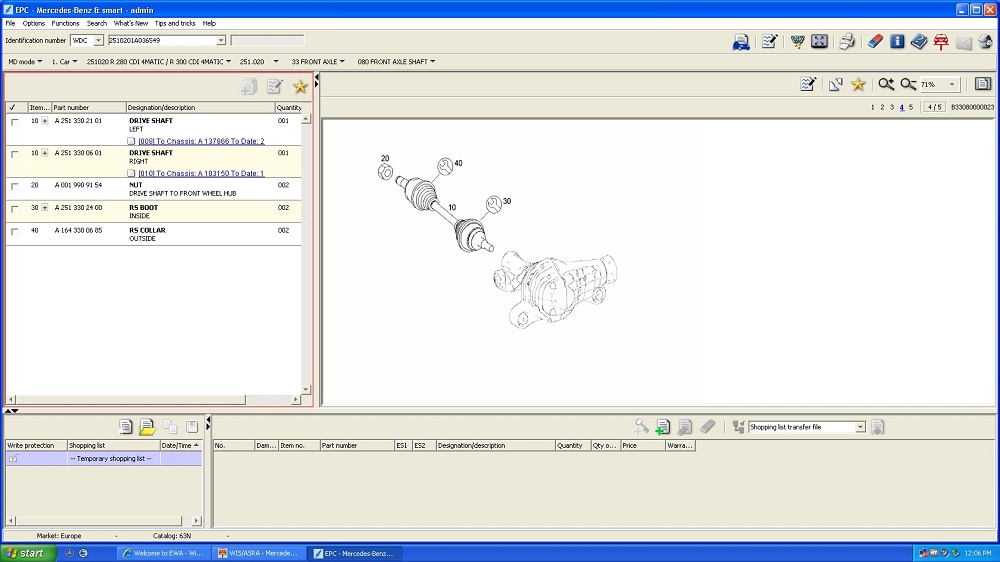Viewport: 1000px width, 562px height.
Task: Zoom out with the magnifier minus icon
Action: coord(908,84)
